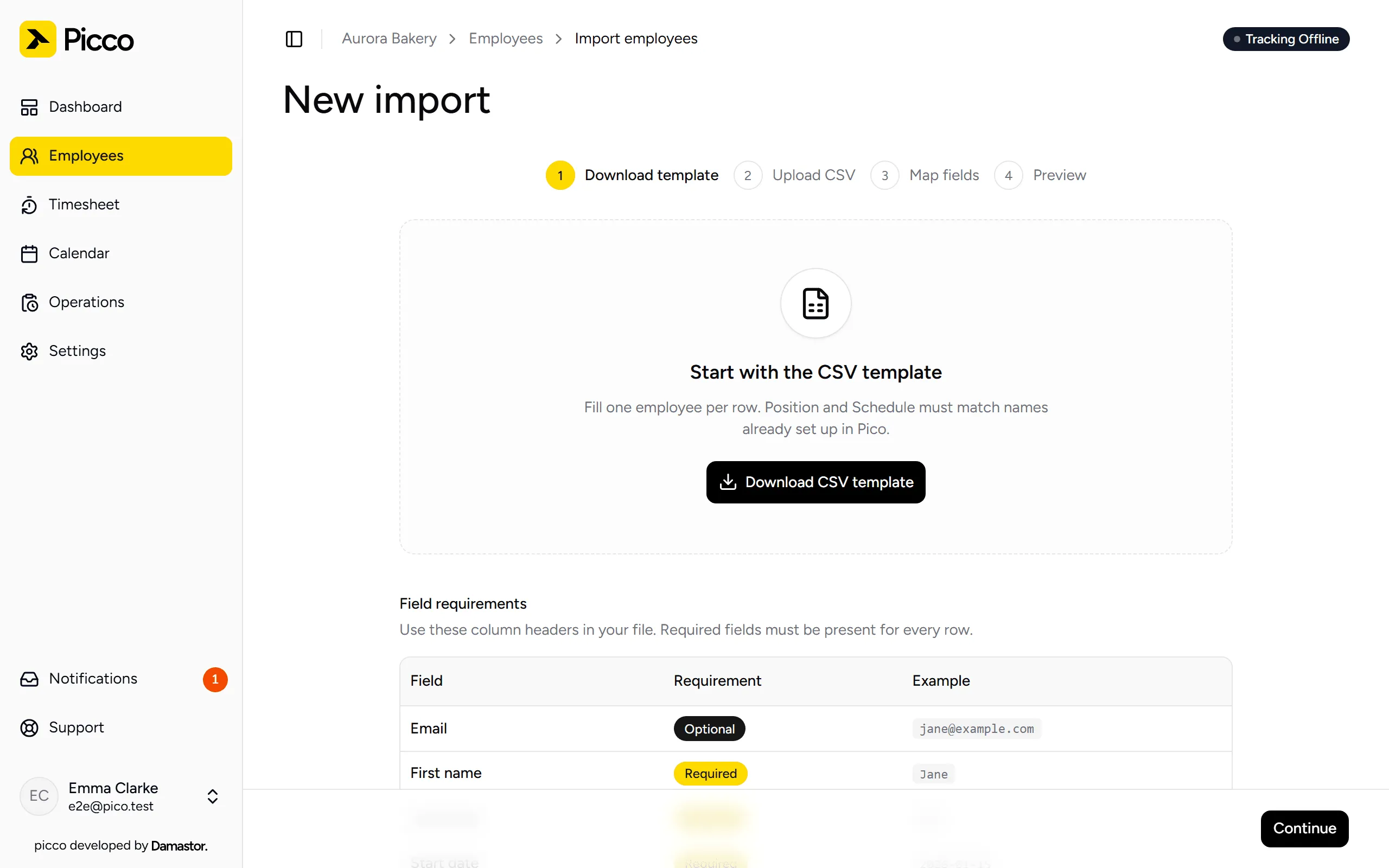The image size is (1389, 868).
Task: Click the jane@example.com example value
Action: tap(976, 729)
